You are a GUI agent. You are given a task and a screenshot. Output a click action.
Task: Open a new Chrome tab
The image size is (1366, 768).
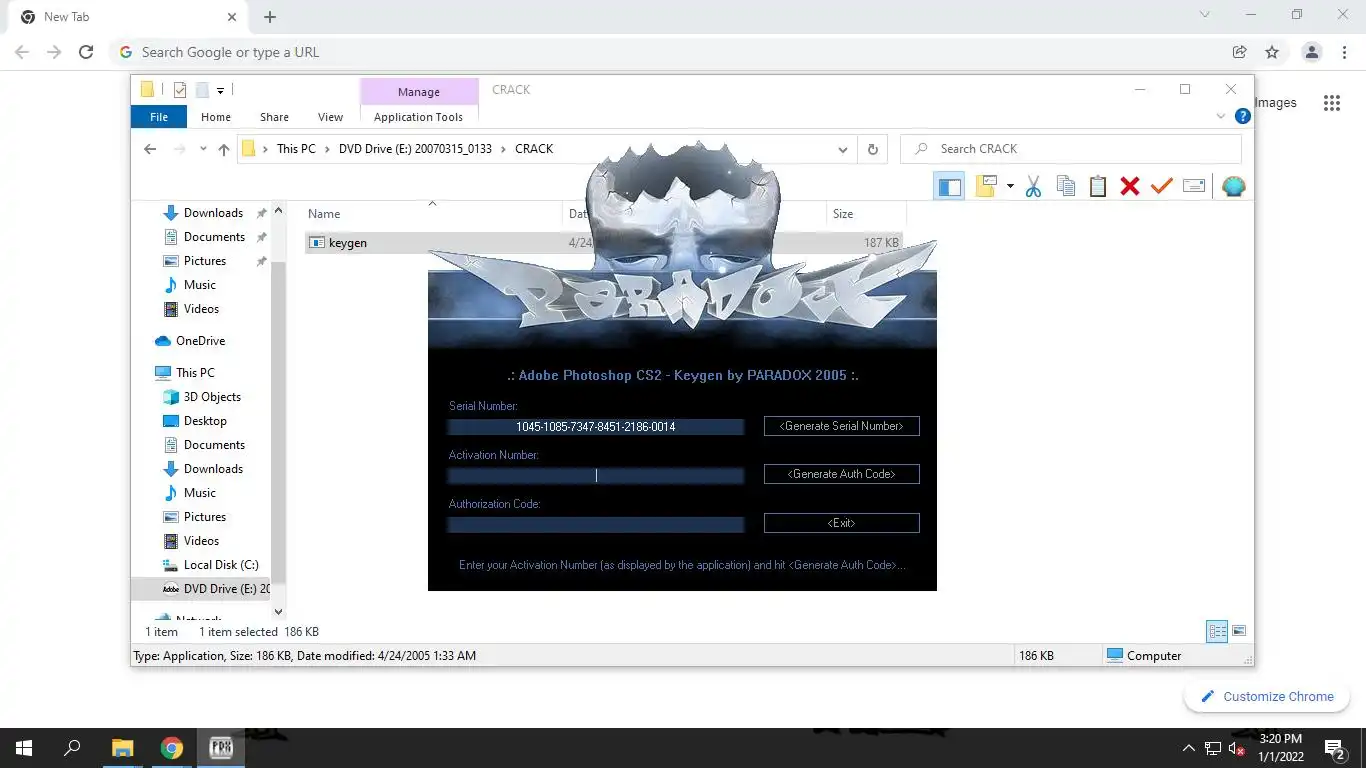pyautogui.click(x=270, y=17)
